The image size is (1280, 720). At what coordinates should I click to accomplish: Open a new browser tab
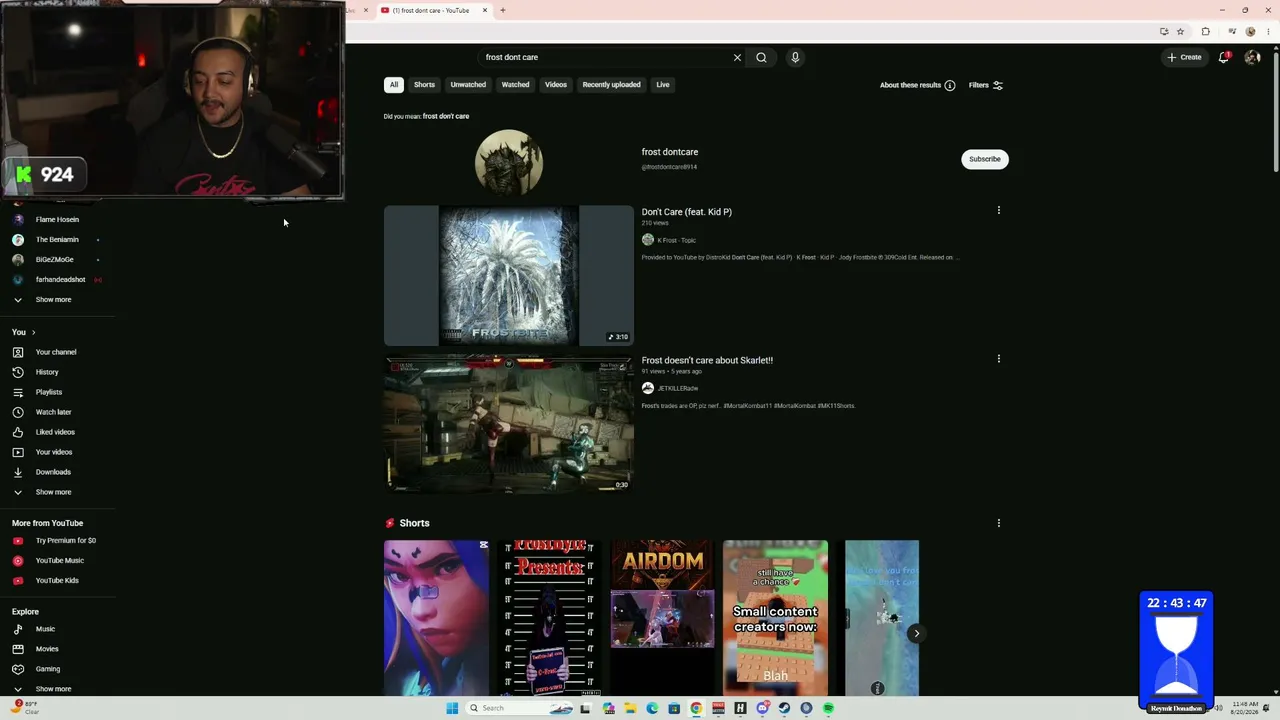tap(503, 10)
